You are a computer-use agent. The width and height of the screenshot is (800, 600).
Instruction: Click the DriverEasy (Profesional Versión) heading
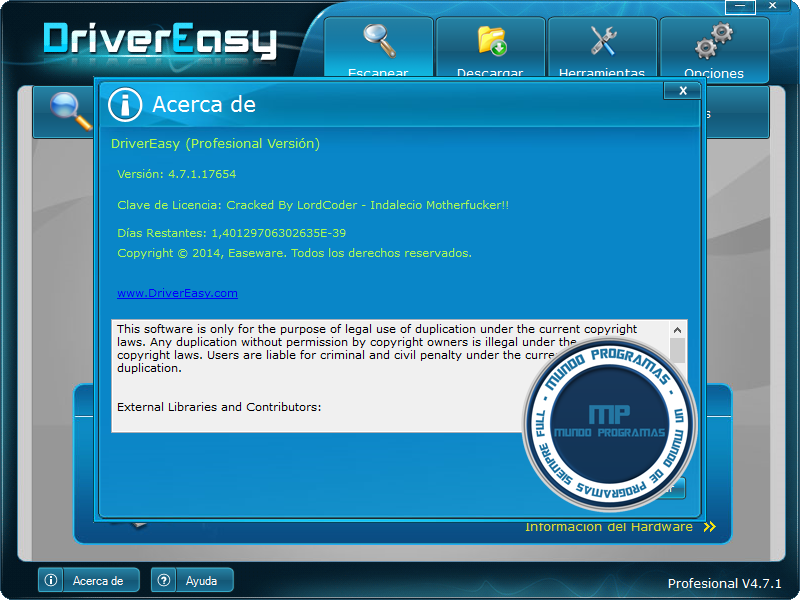(x=215, y=144)
